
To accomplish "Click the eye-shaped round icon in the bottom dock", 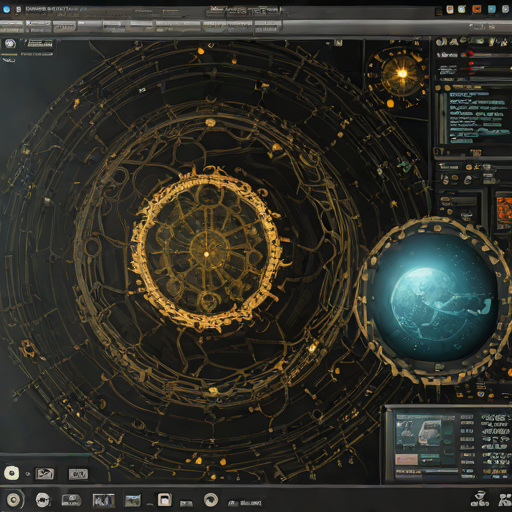I will (x=211, y=500).
